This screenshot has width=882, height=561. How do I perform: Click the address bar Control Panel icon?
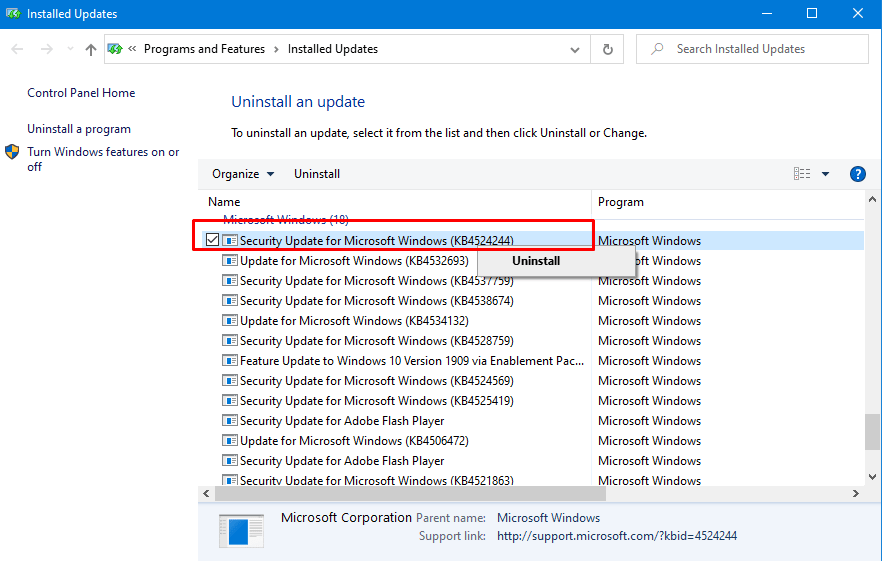pyautogui.click(x=115, y=49)
